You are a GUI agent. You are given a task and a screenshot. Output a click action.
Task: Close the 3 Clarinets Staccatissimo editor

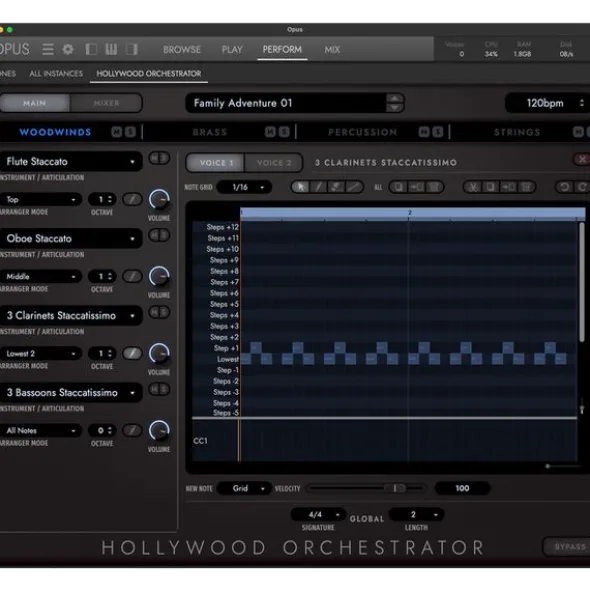click(x=582, y=159)
